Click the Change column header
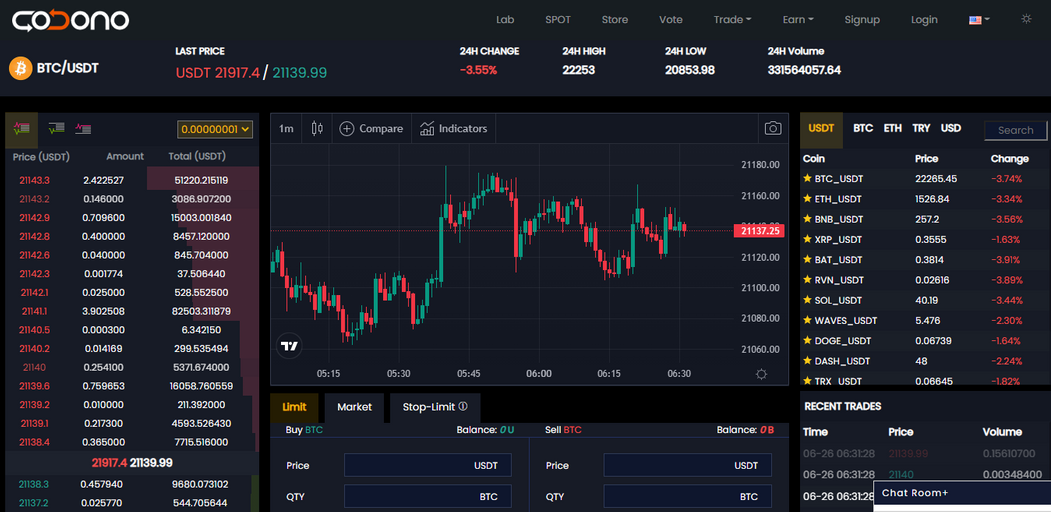Viewport: 1051px width, 512px height. tap(1009, 159)
